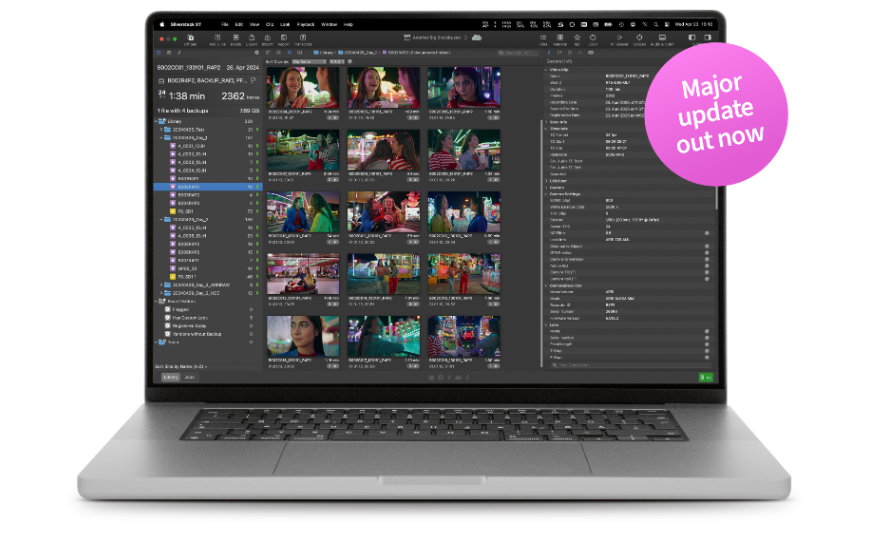Screen dimensions: 870x547
Task: Open the Clip menu in the menu bar
Action: tap(269, 23)
